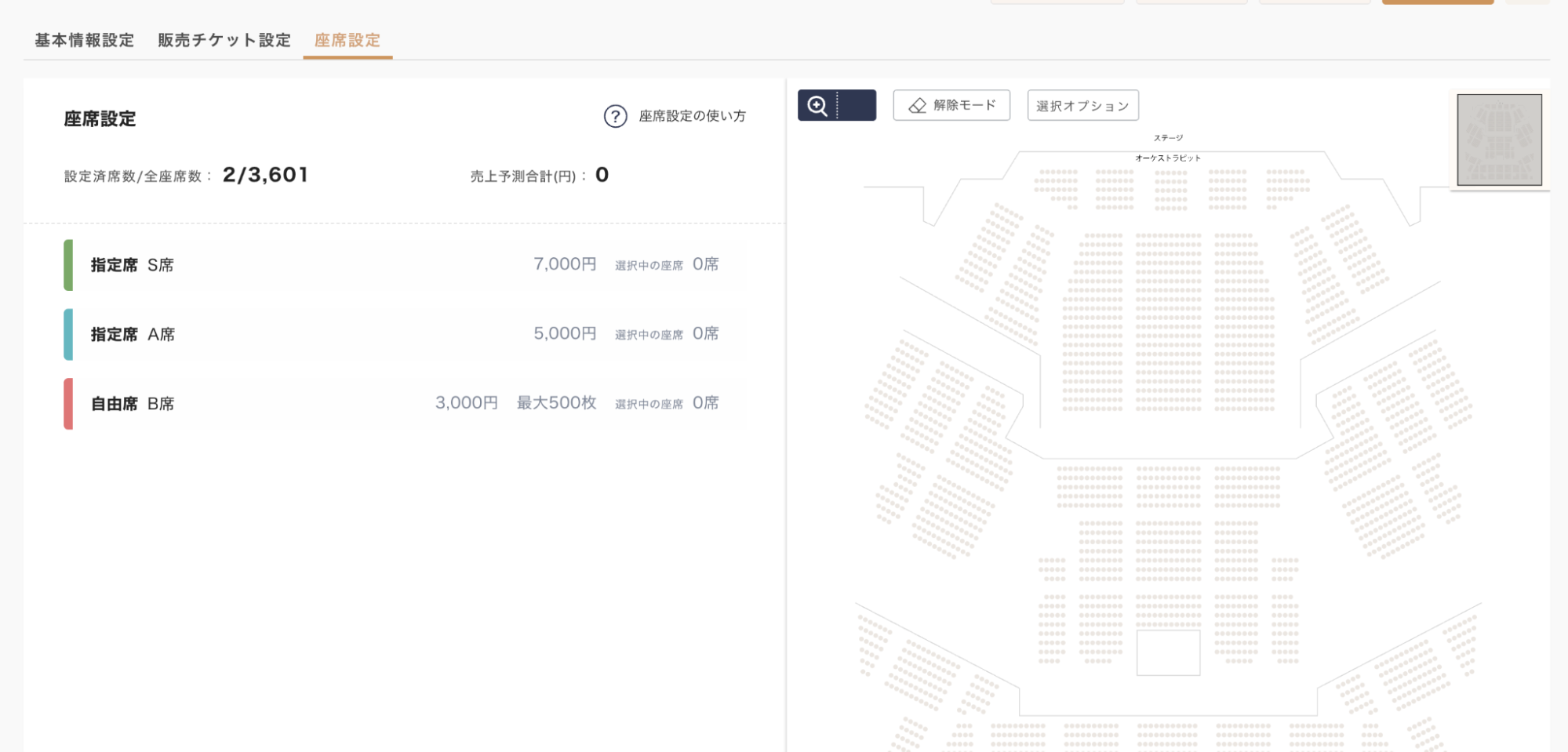The height and width of the screenshot is (752, 1568).
Task: Click the 7,000円 price of S席
Action: [565, 264]
